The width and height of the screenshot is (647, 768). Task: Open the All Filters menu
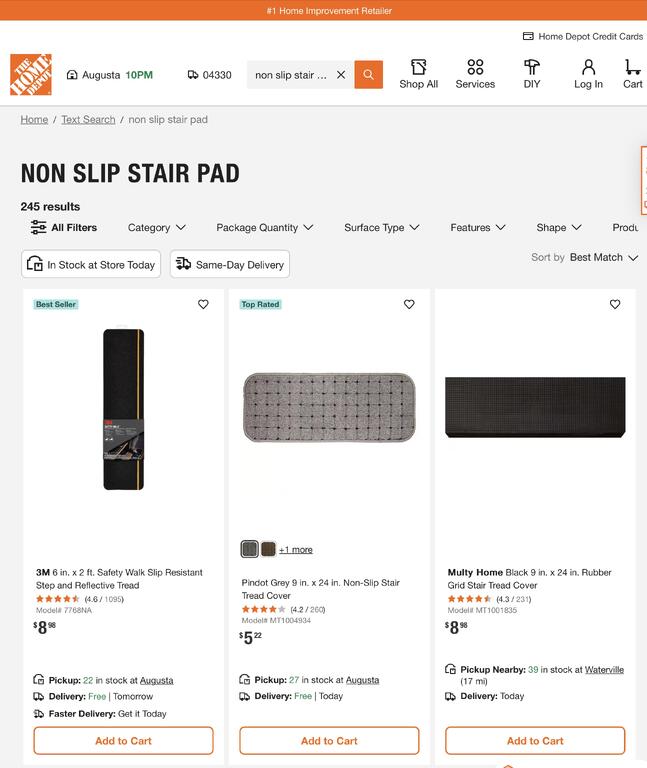pyautogui.click(x=64, y=228)
